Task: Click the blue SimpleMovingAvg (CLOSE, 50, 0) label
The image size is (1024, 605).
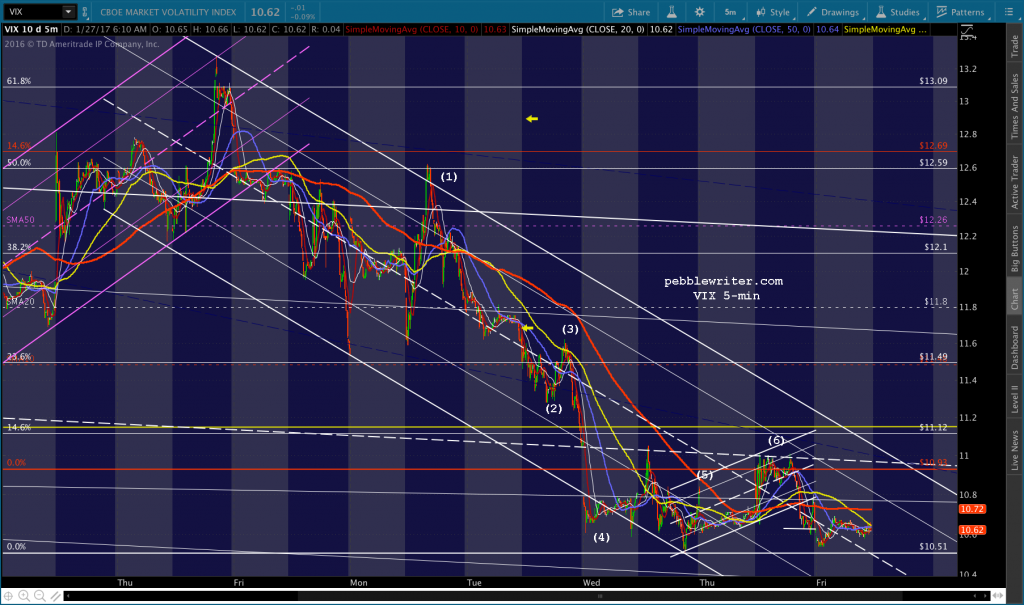Action: (744, 29)
